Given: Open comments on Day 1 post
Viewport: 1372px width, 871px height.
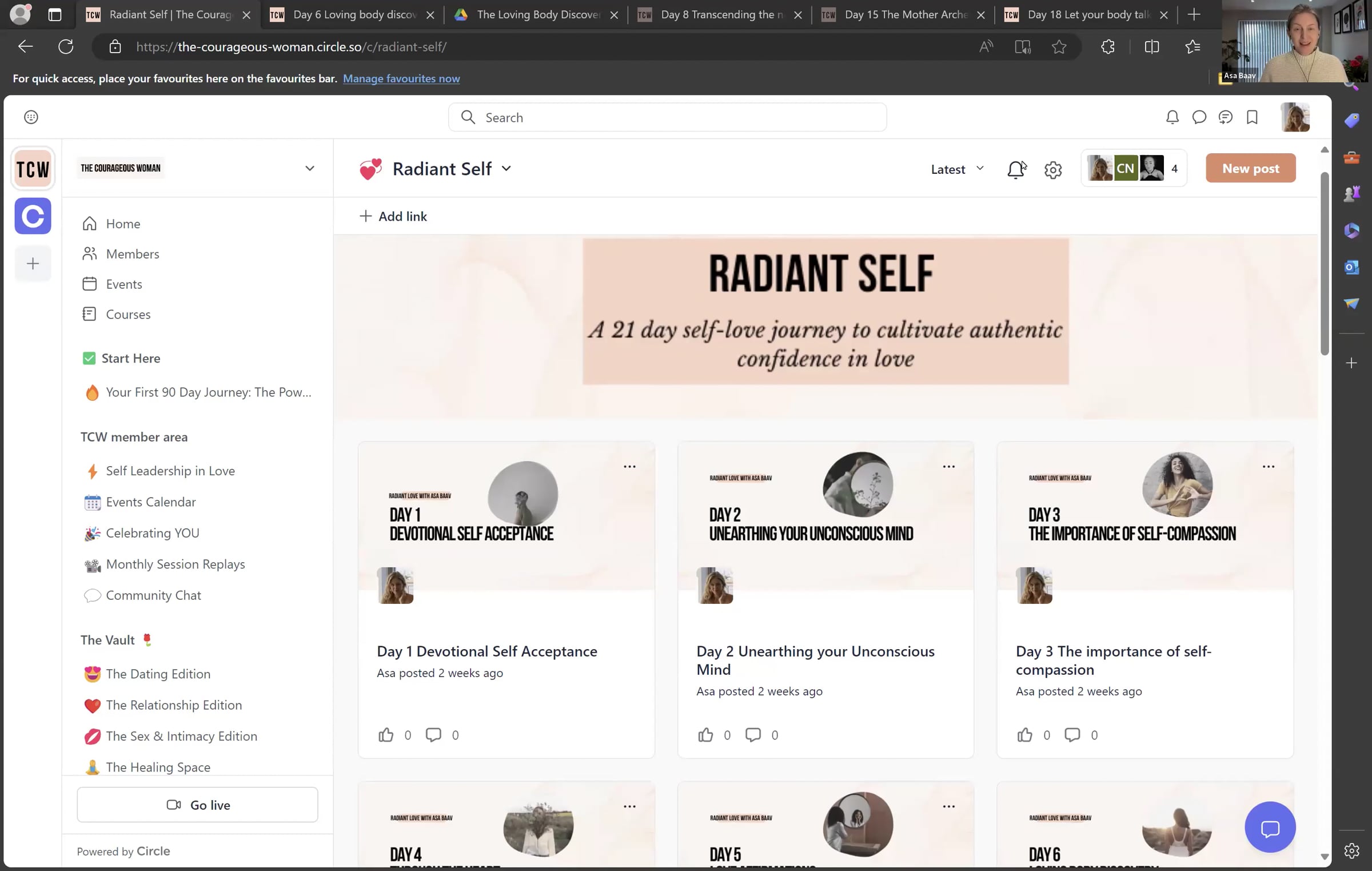Looking at the screenshot, I should (433, 735).
